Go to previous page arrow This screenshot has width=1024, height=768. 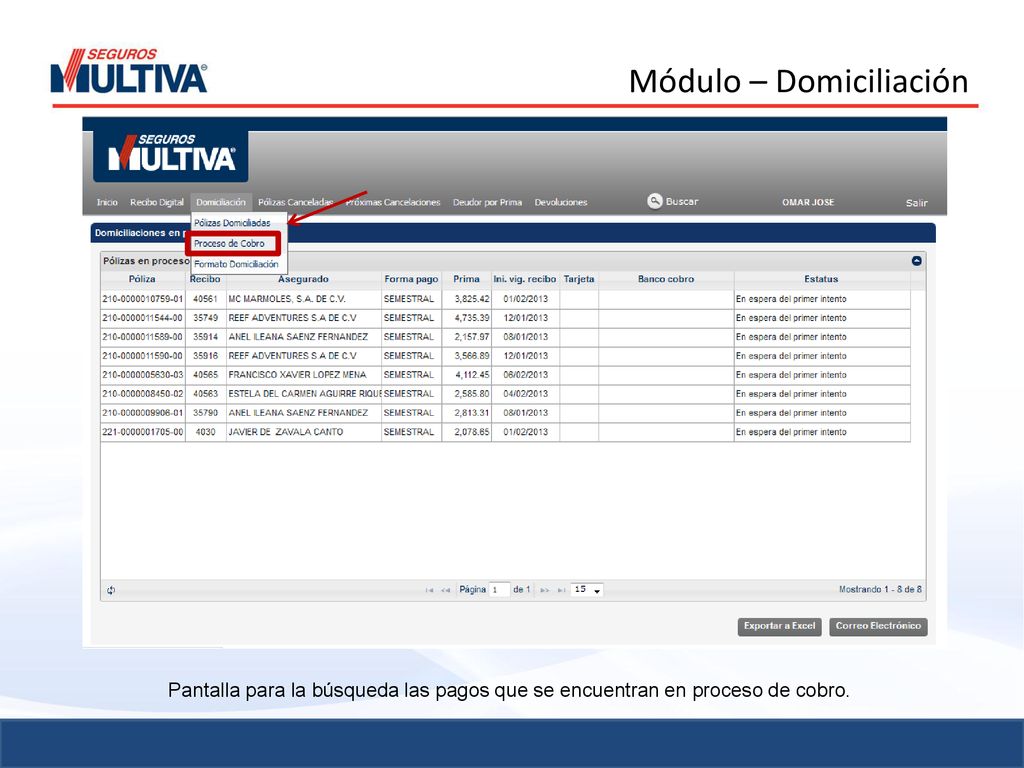click(x=445, y=590)
